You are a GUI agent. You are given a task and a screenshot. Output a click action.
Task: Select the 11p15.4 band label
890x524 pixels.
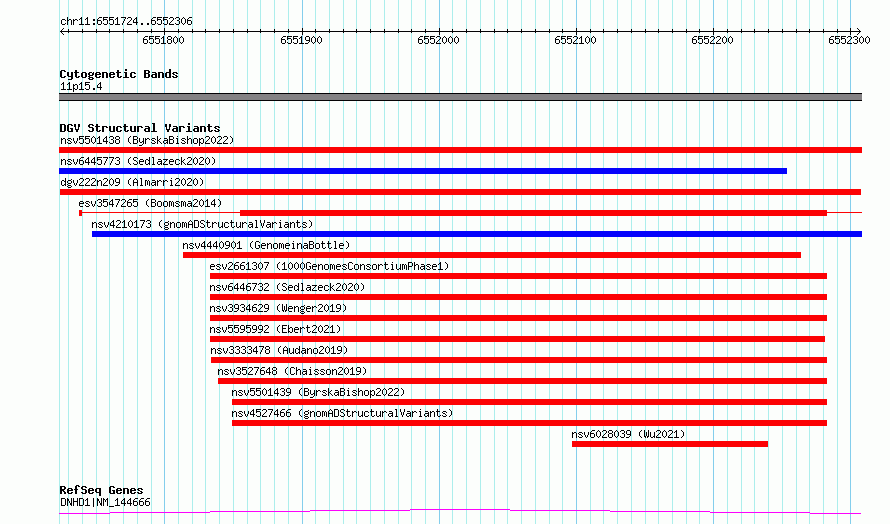[81, 87]
